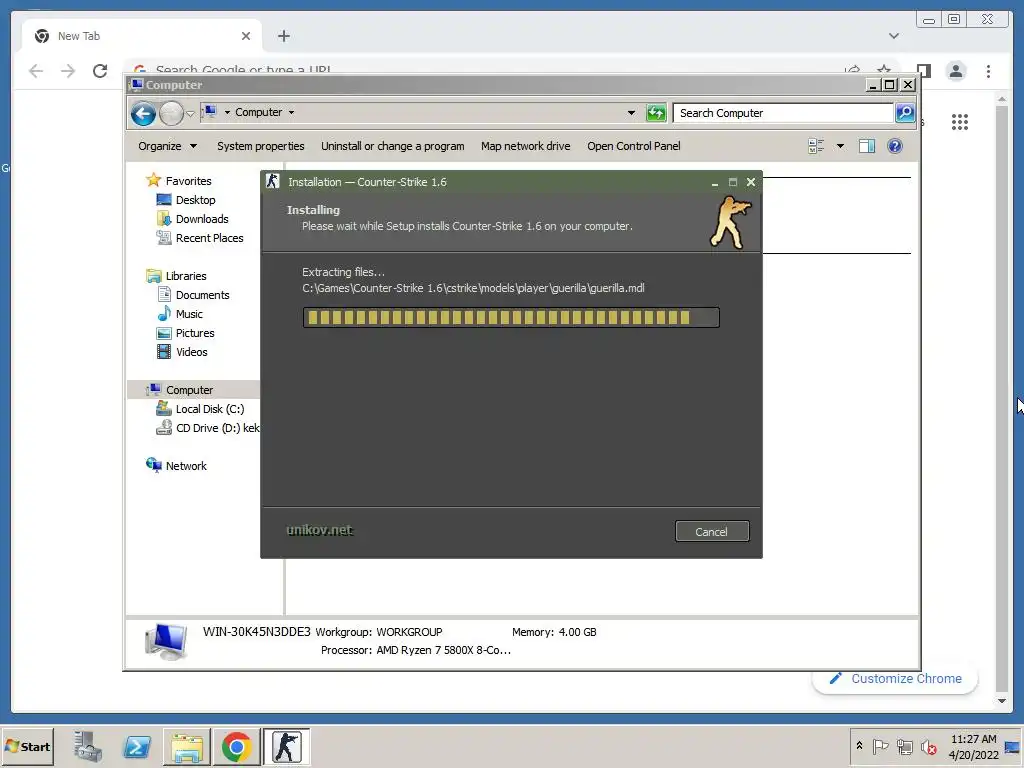Expand the view options dropdown arrow
Image resolution: width=1024 pixels, height=768 pixels.
click(840, 146)
